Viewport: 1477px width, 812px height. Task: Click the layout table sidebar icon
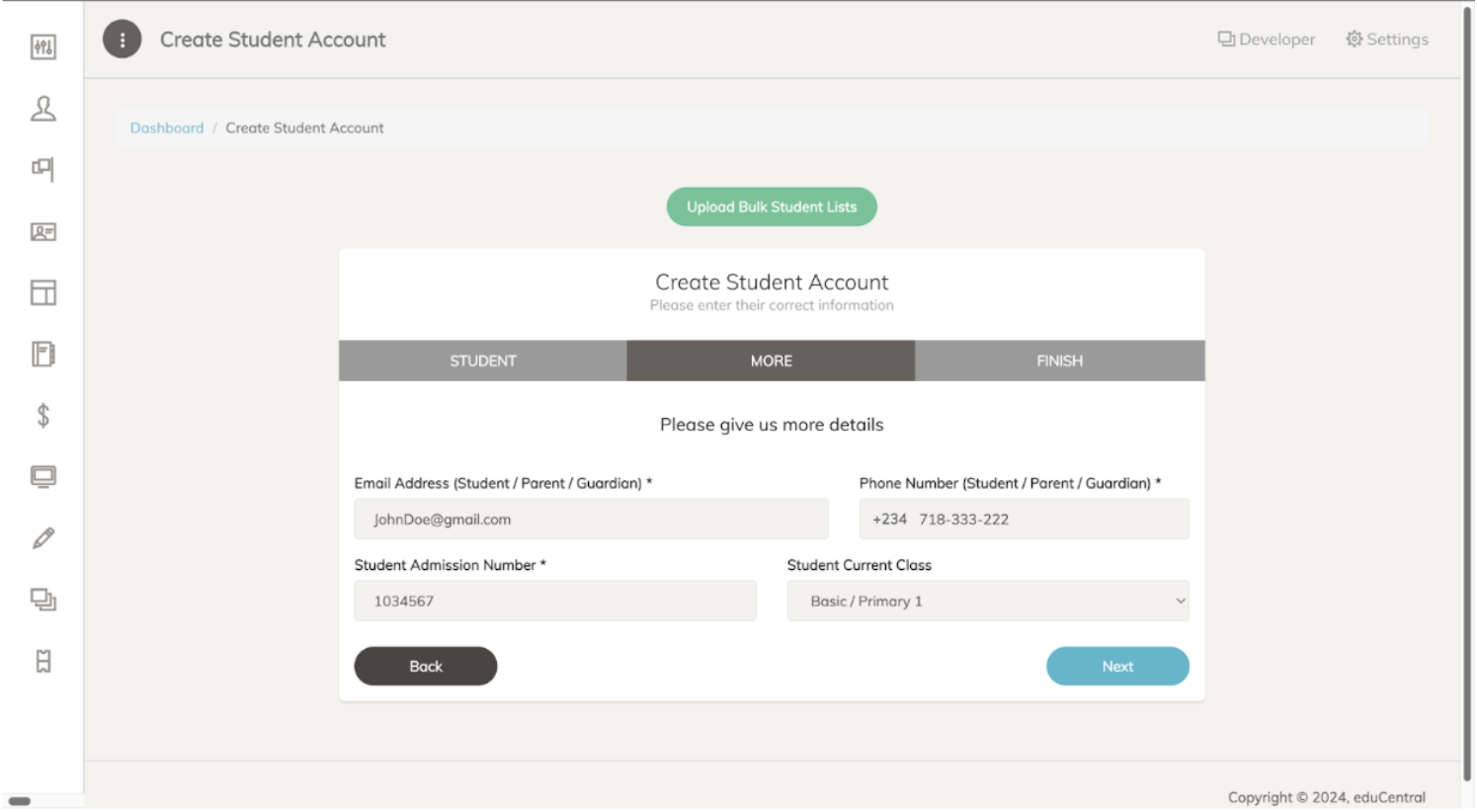click(43, 293)
